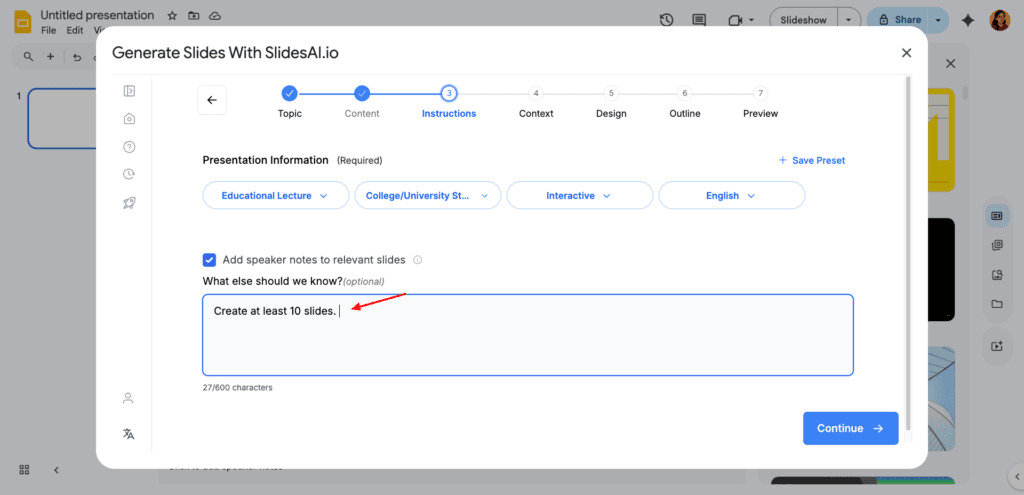Click the cloud save status icon

pyautogui.click(x=214, y=16)
